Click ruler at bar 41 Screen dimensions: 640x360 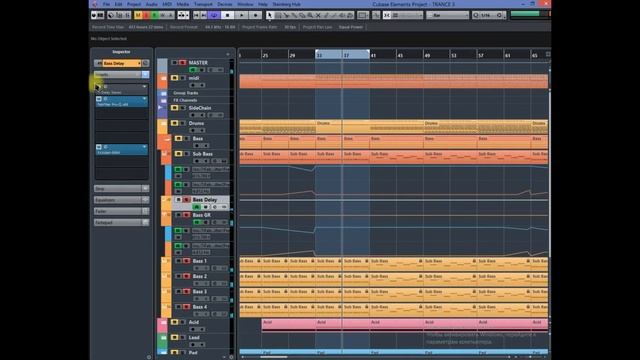tap(373, 55)
